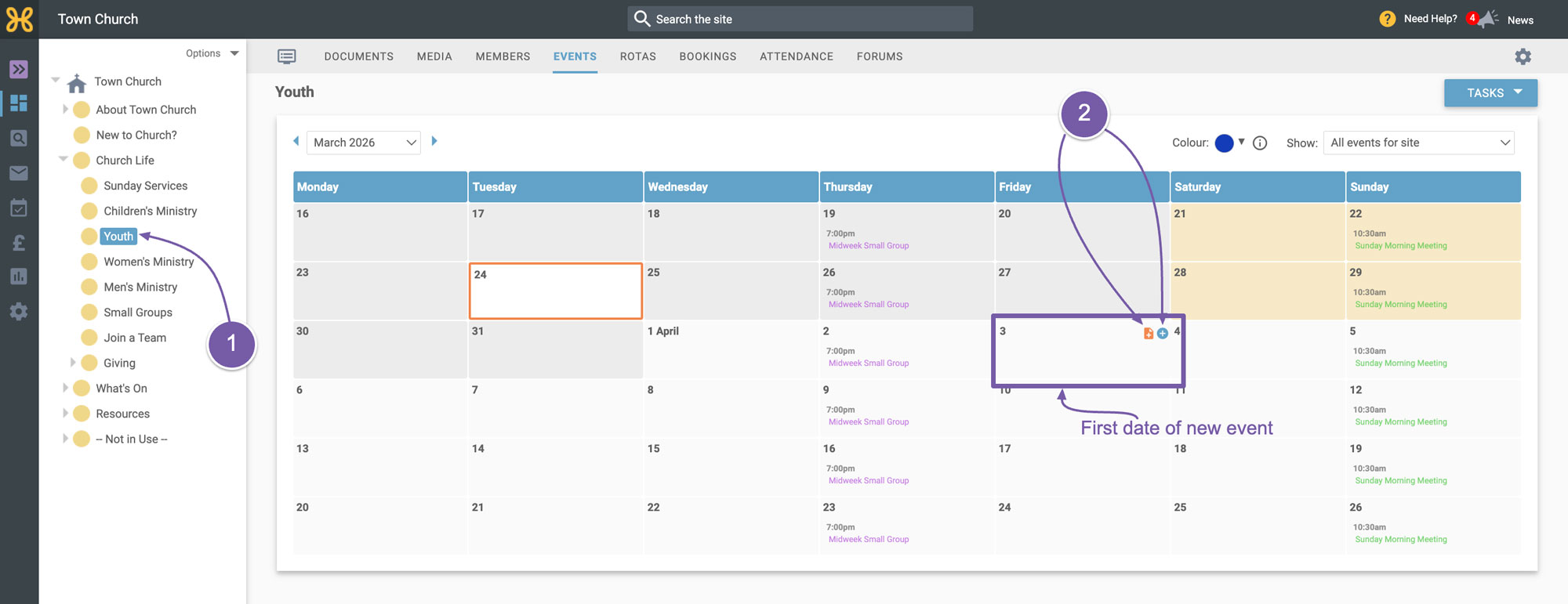This screenshot has height=604, width=1568.
Task: Open the page settings gear icon
Action: (x=1523, y=56)
